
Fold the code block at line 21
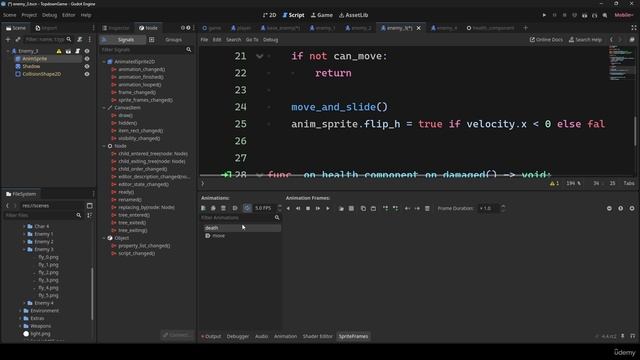(260, 56)
